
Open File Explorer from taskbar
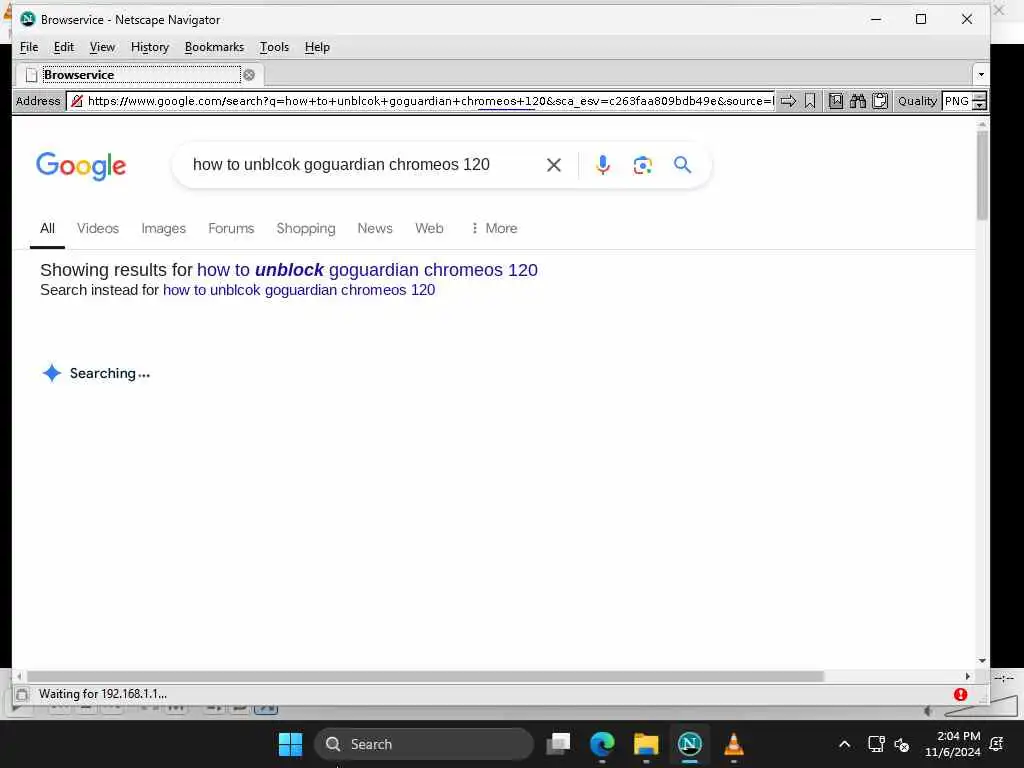[x=646, y=743]
